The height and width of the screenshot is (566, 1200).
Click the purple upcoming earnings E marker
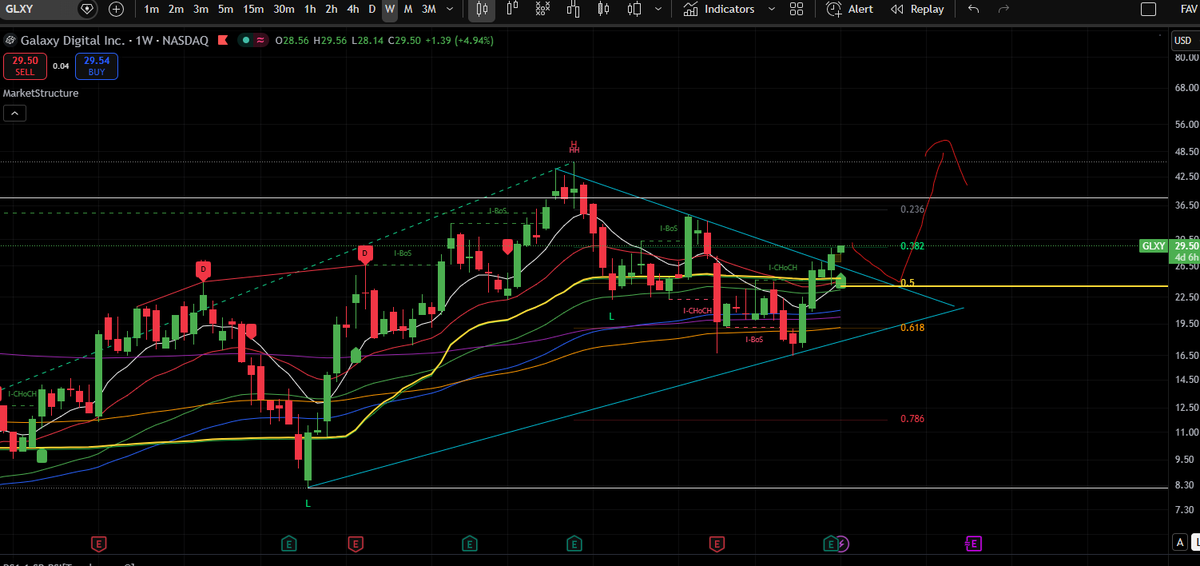974,543
